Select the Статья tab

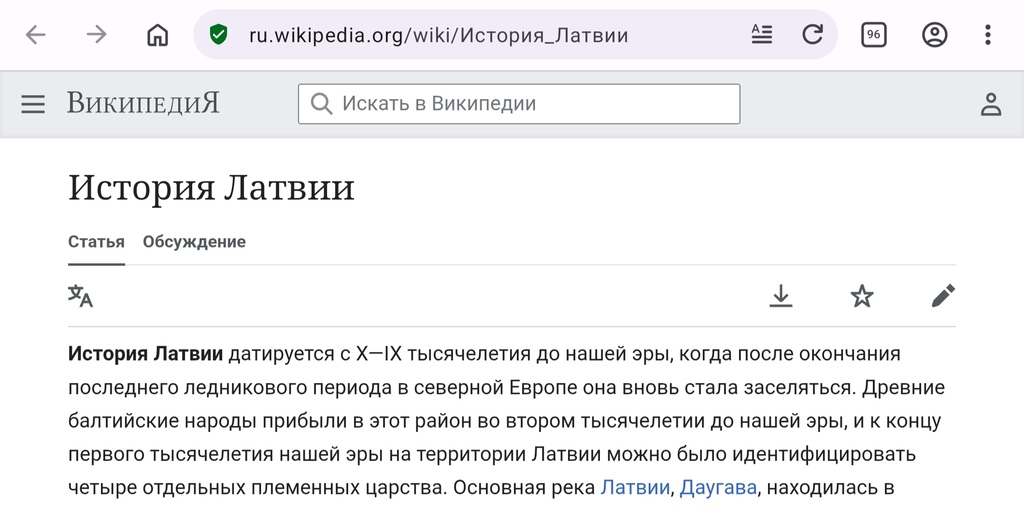click(96, 242)
